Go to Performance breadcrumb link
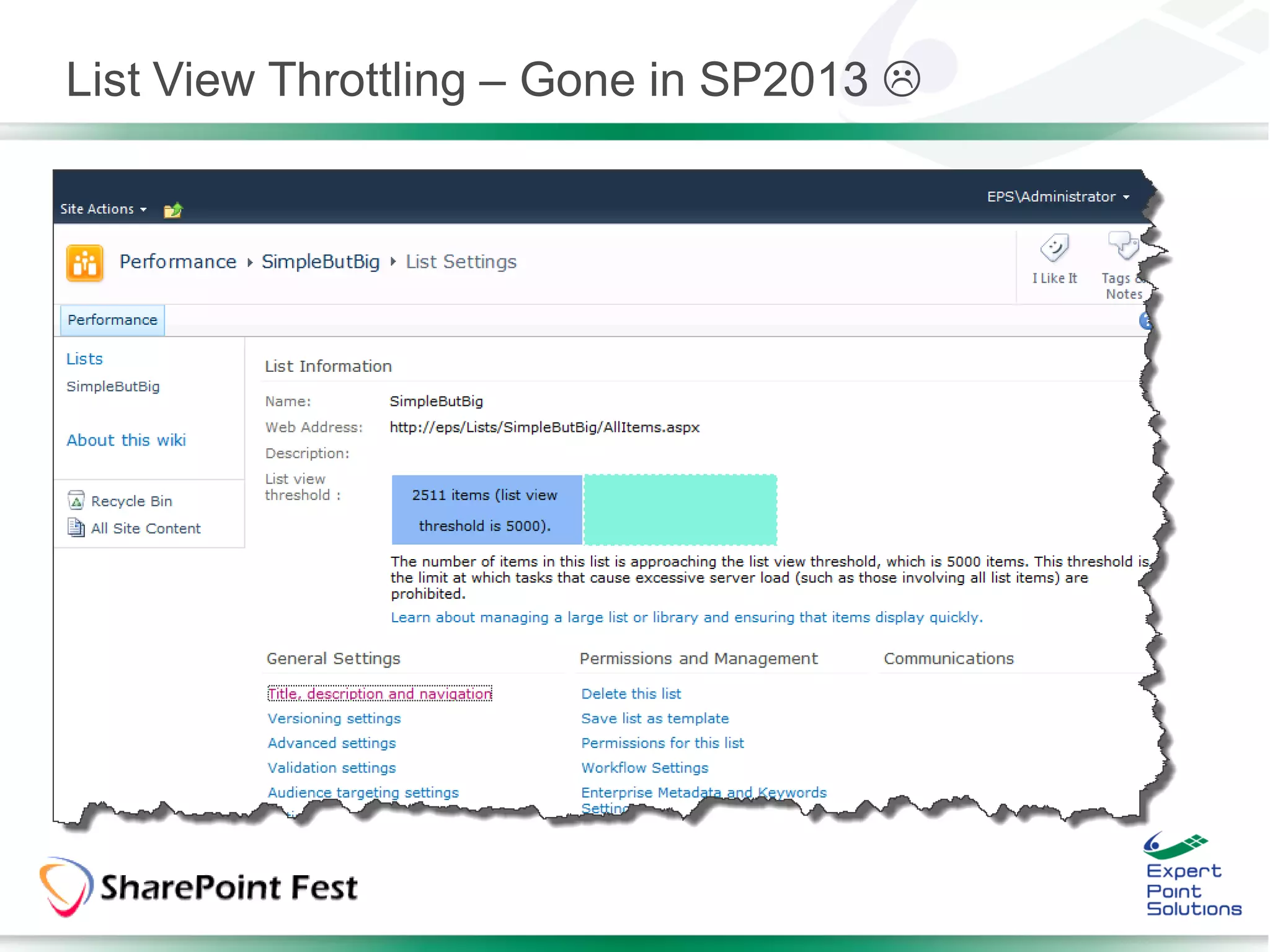This screenshot has width=1270, height=952. (x=178, y=262)
